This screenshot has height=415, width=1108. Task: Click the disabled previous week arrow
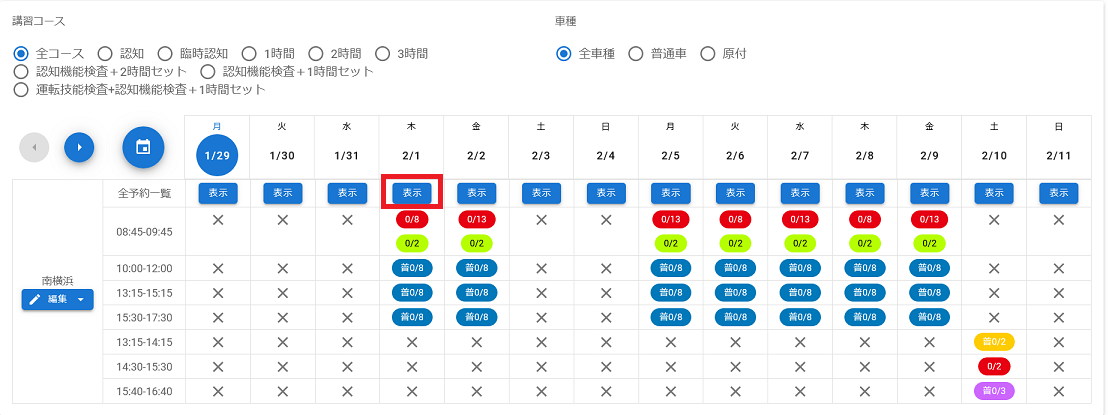click(34, 147)
